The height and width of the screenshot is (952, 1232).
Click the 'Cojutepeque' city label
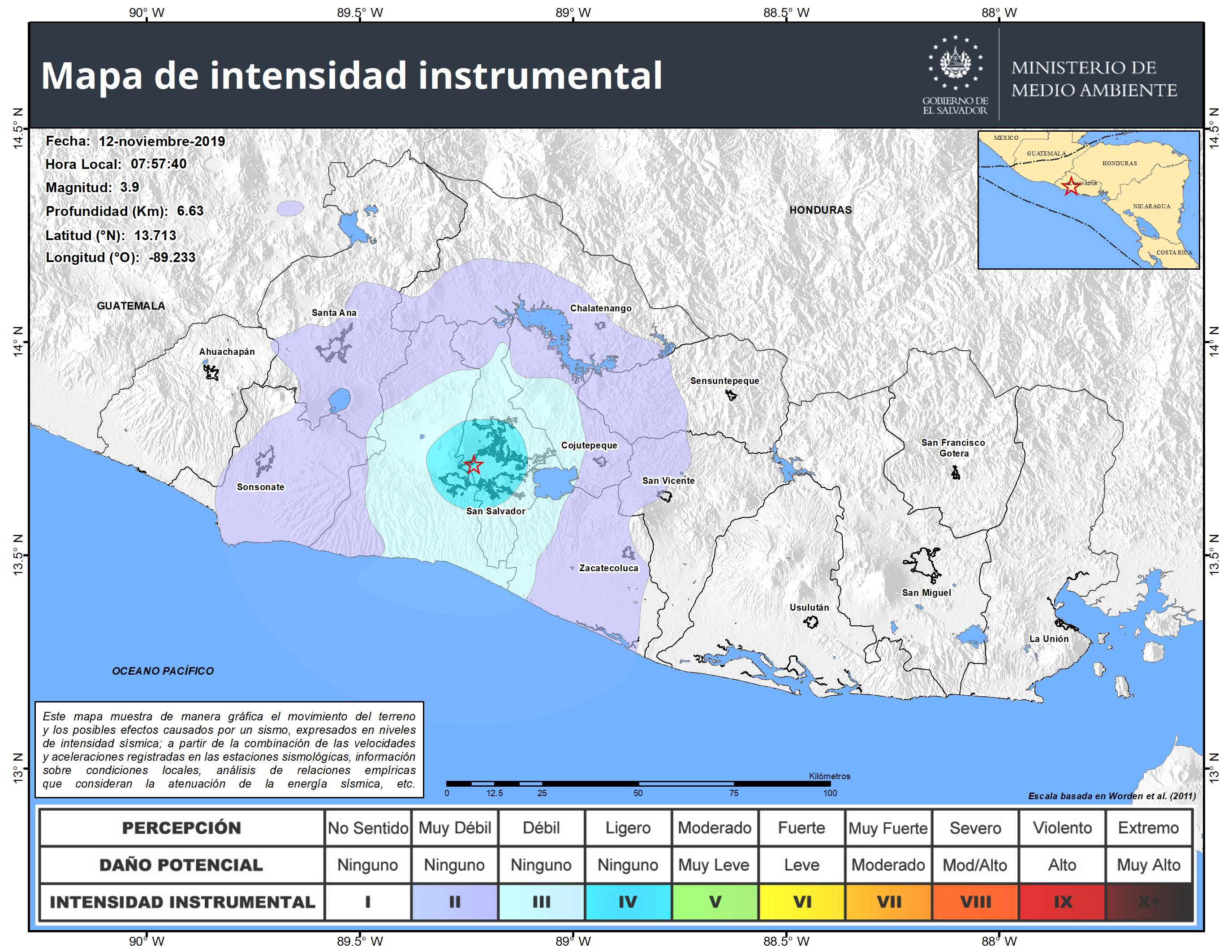pyautogui.click(x=590, y=445)
